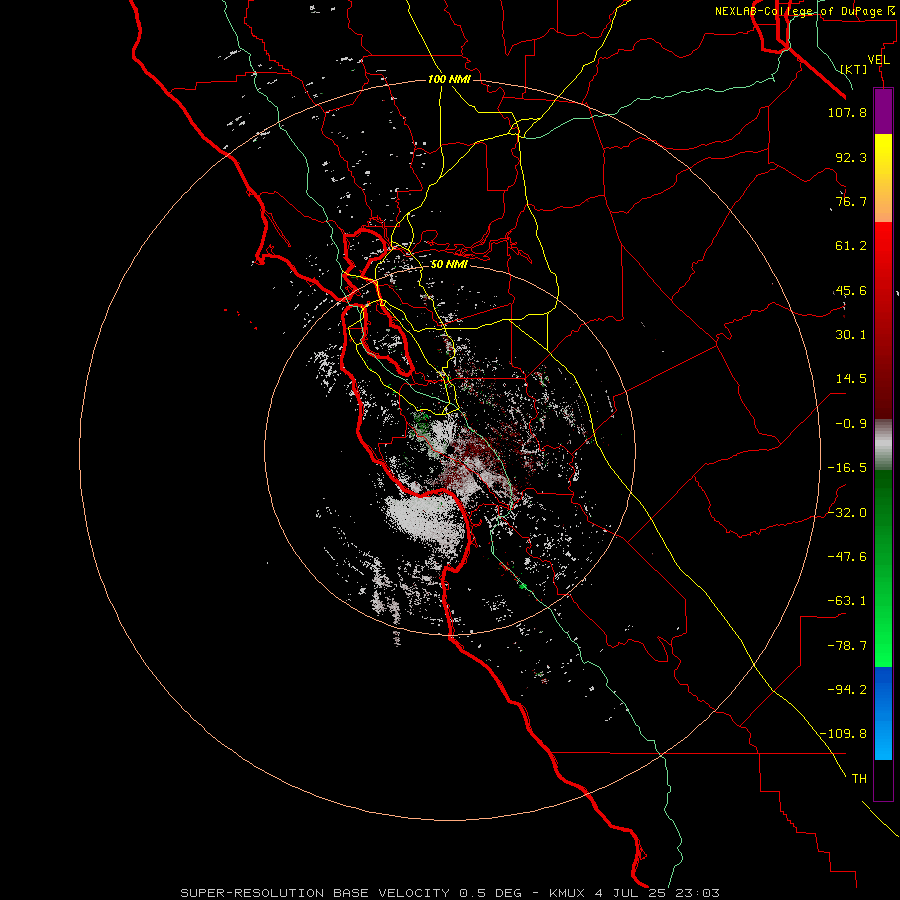Click the 50 NMI range ring label
The image size is (900, 900).
click(x=449, y=264)
